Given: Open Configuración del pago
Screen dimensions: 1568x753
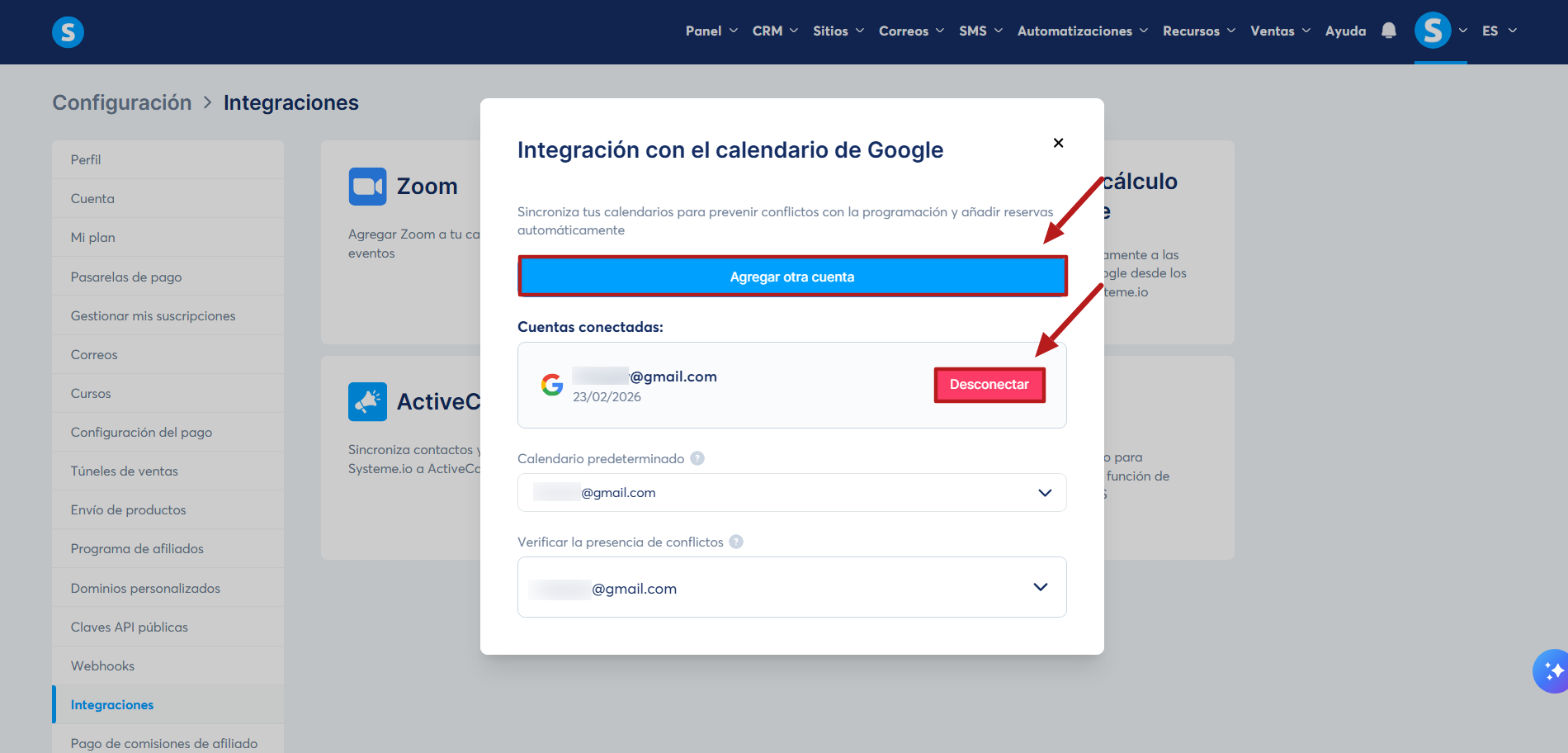Looking at the screenshot, I should [168, 432].
